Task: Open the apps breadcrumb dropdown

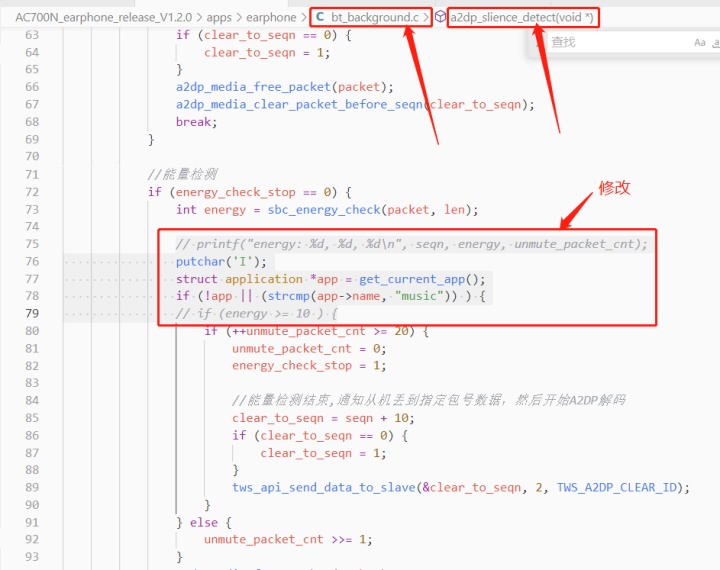Action: [219, 17]
